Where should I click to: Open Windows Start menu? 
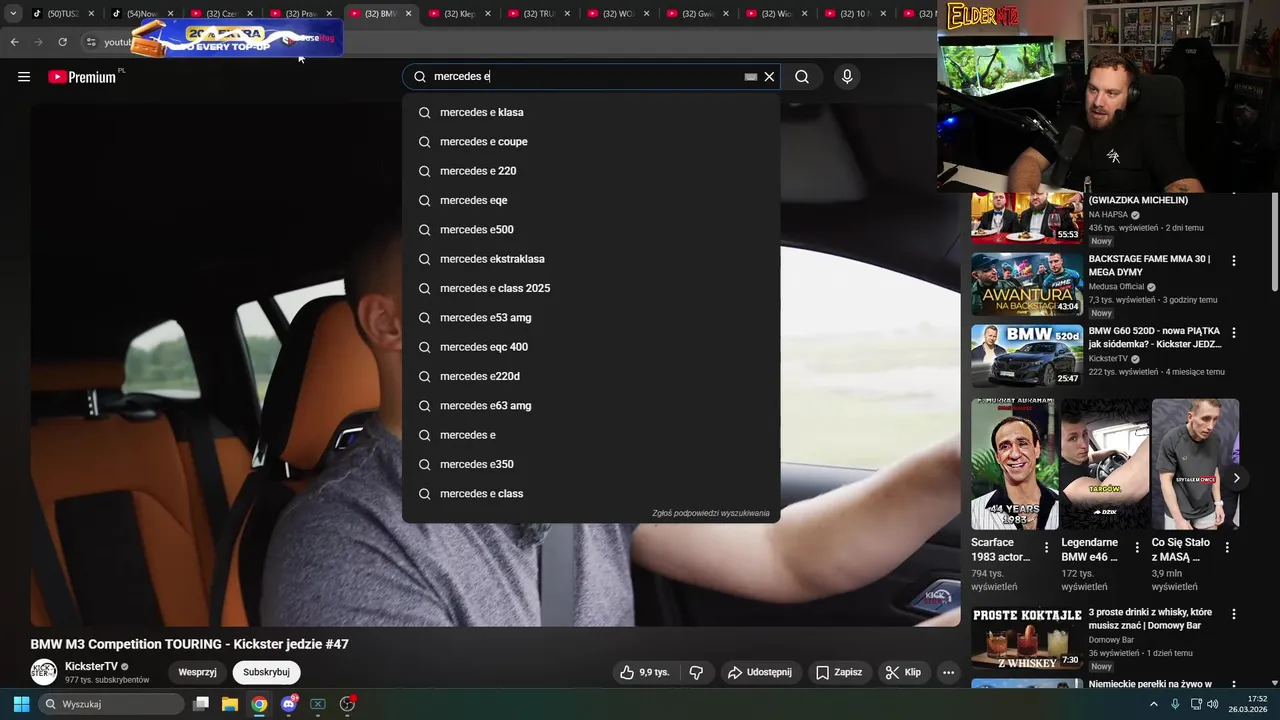pos(21,704)
